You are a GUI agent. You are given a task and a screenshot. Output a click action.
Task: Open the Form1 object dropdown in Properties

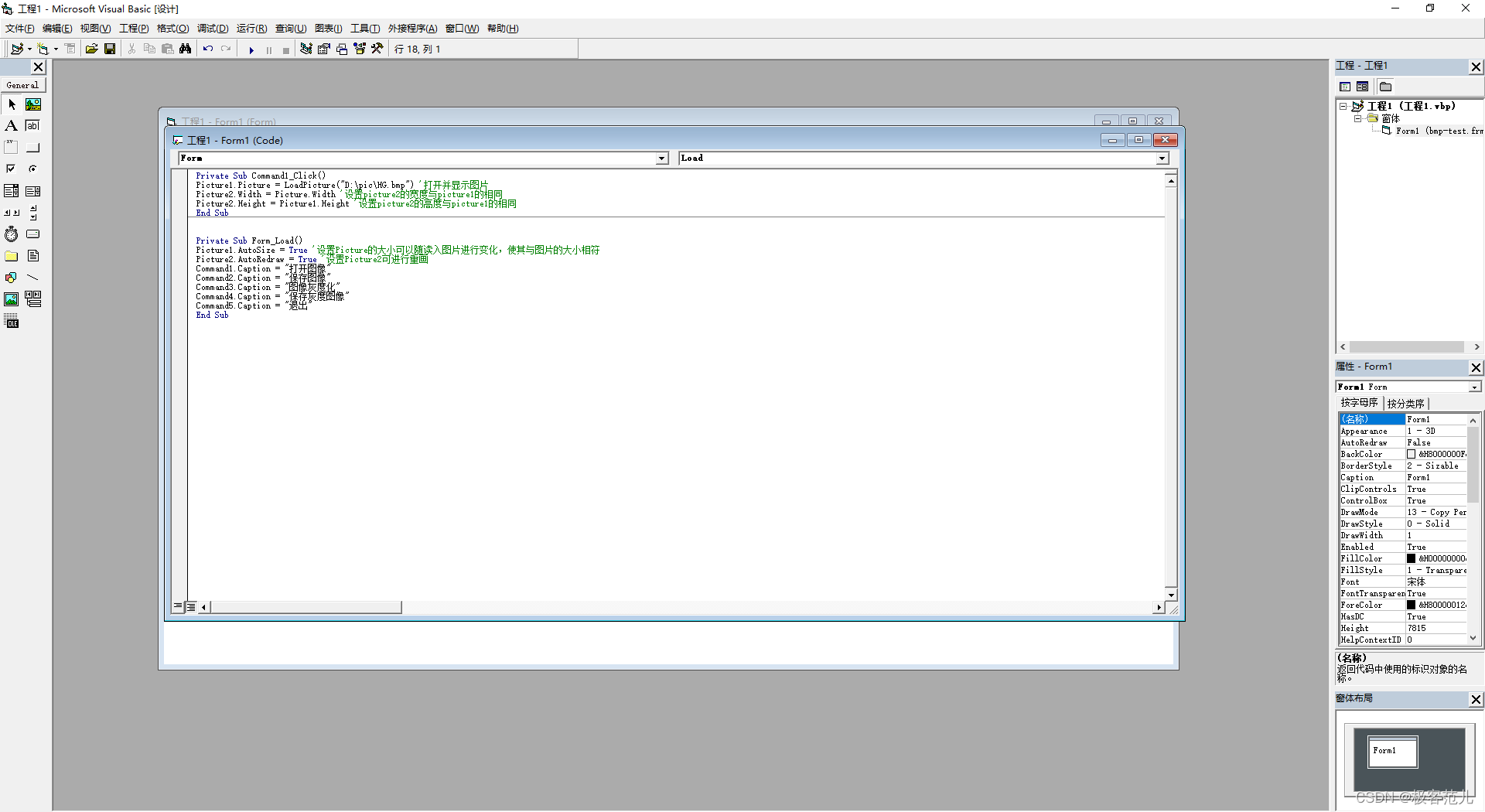(x=1474, y=387)
